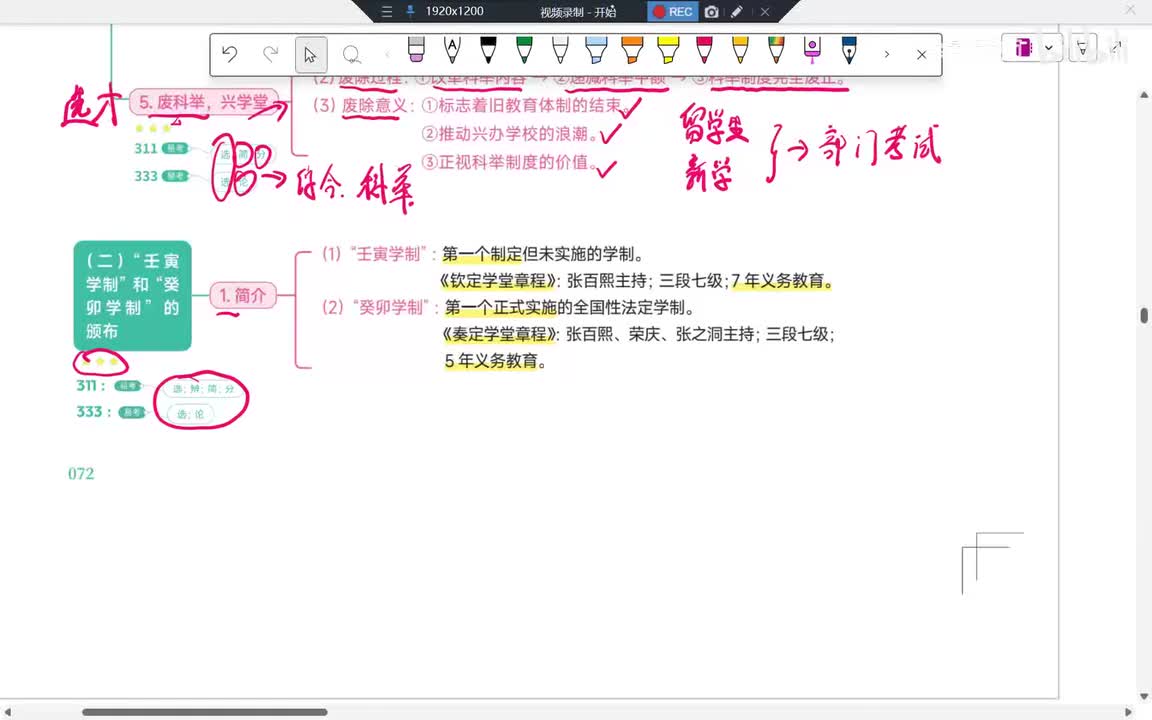1152x720 pixels.
Task: Open the recorder hamburger menu
Action: pyautogui.click(x=387, y=12)
